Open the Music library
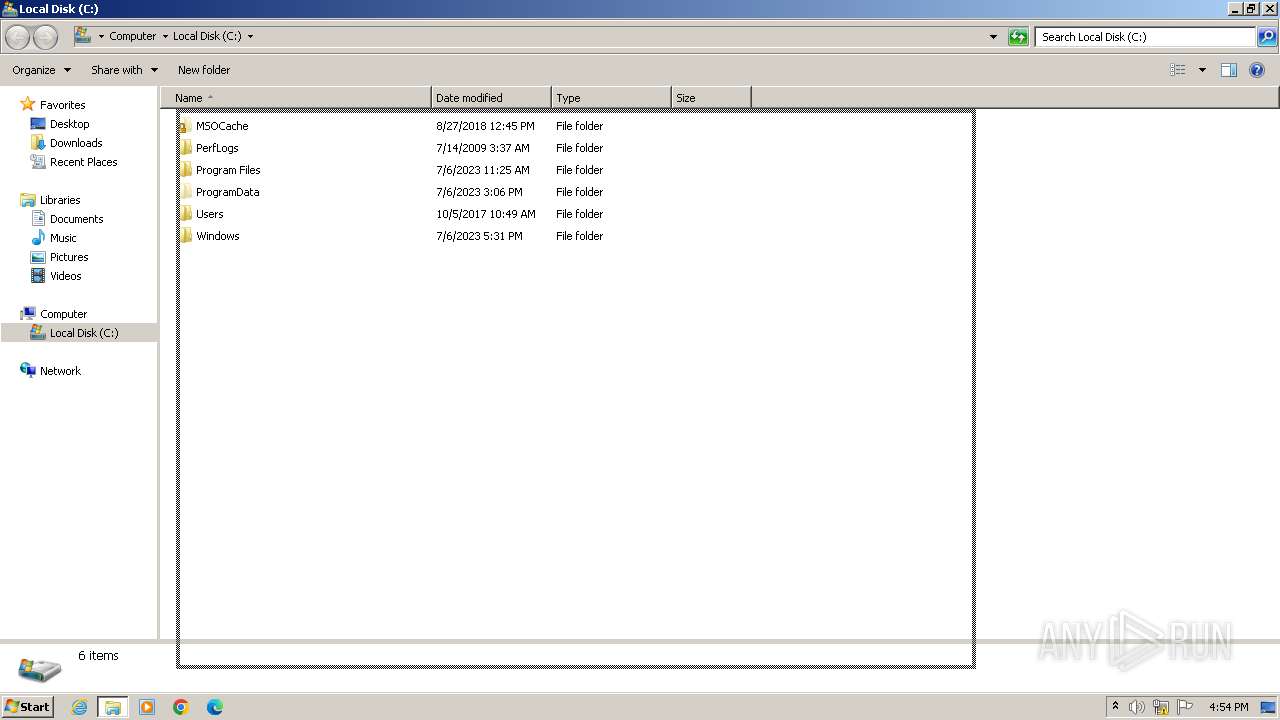The height and width of the screenshot is (720, 1280). tap(63, 238)
